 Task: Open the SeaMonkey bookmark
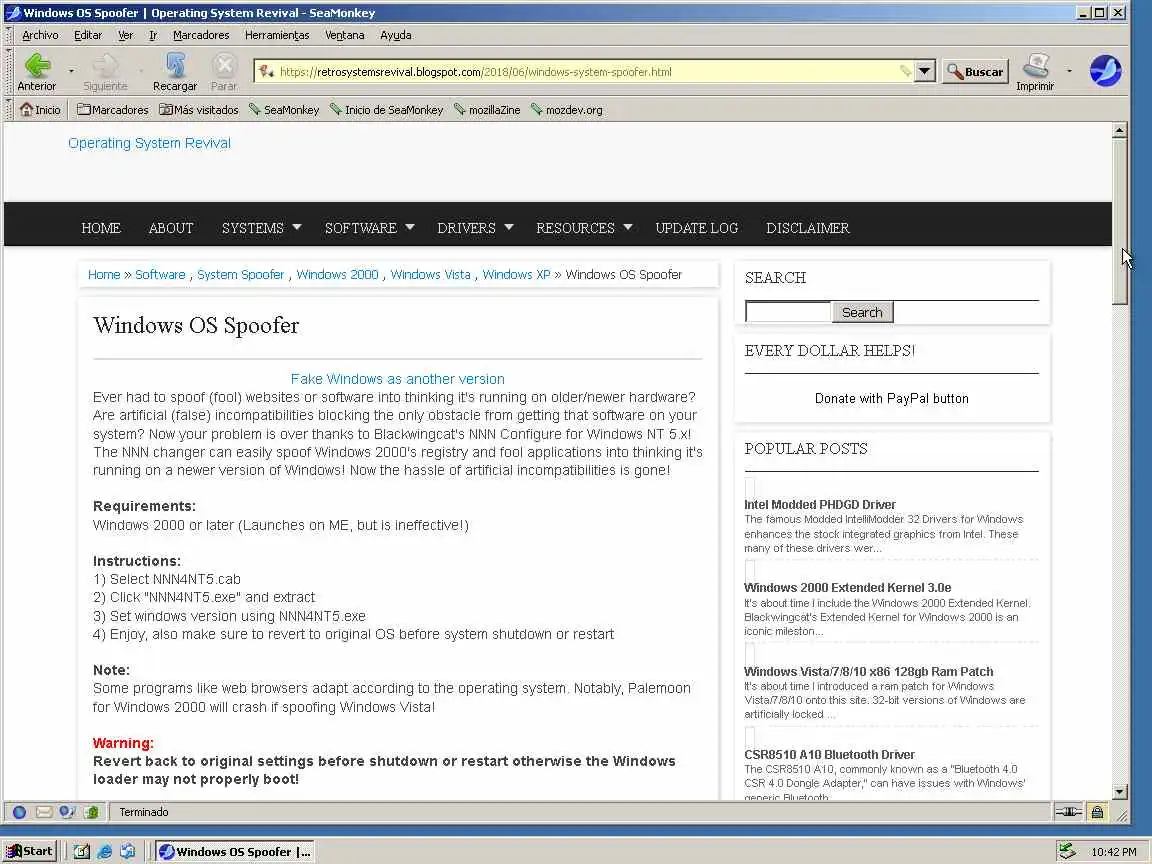(284, 109)
